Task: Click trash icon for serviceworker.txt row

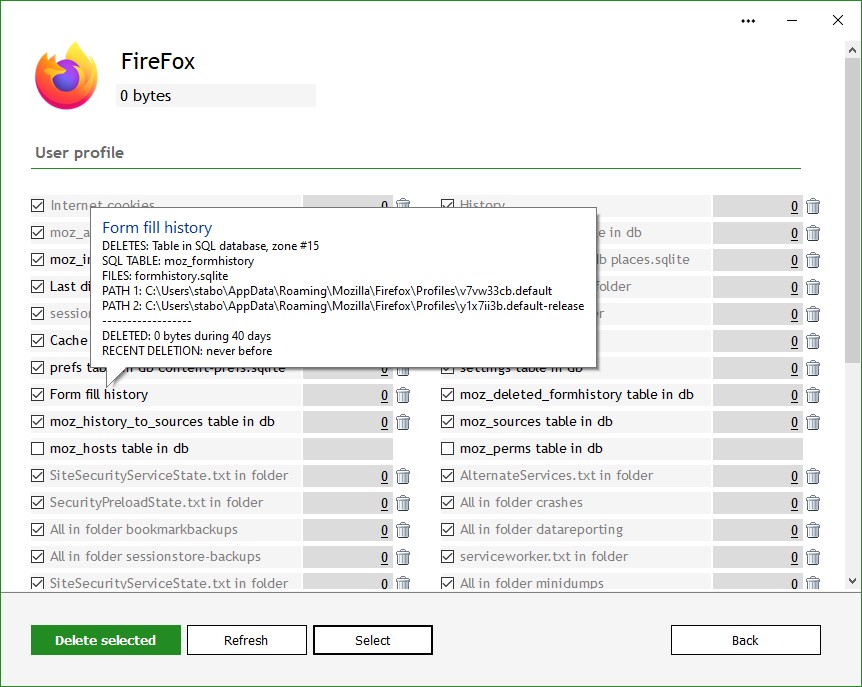Action: pos(813,557)
